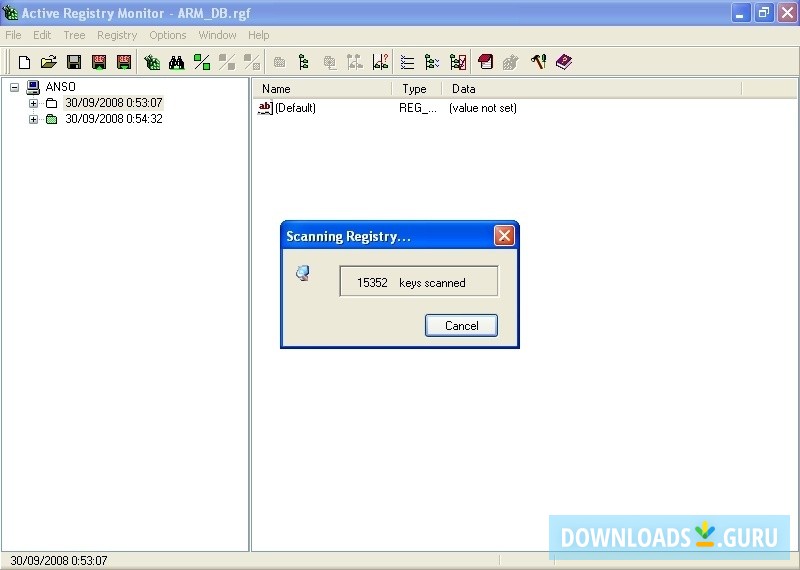800x570 pixels.
Task: Click the 15352 keys scanned field
Action: pyautogui.click(x=419, y=281)
